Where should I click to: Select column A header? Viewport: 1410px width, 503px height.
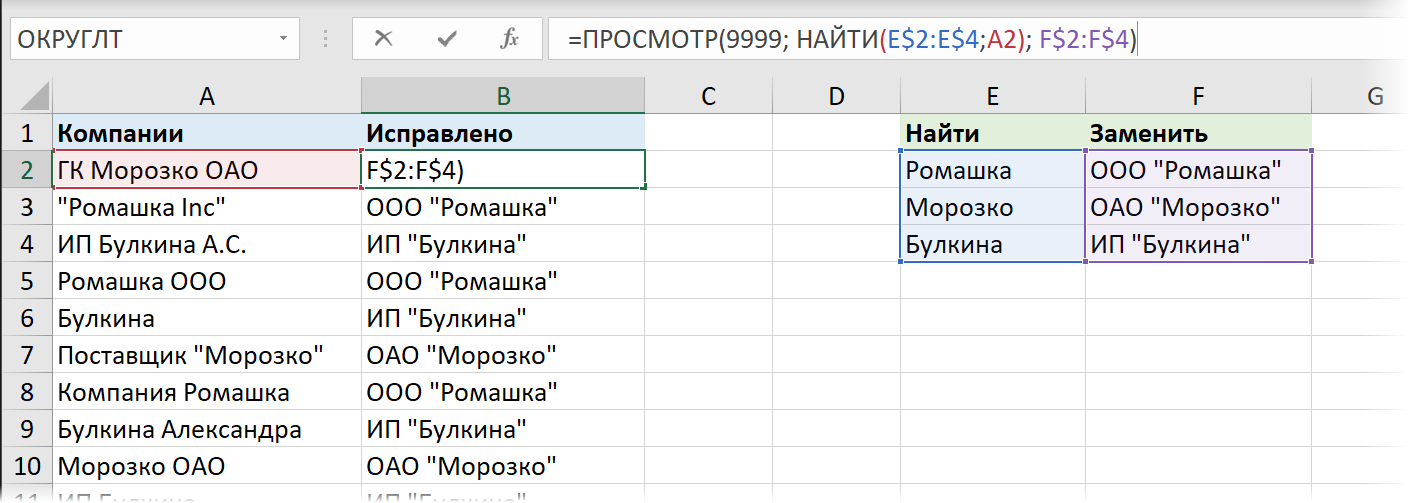click(x=207, y=96)
